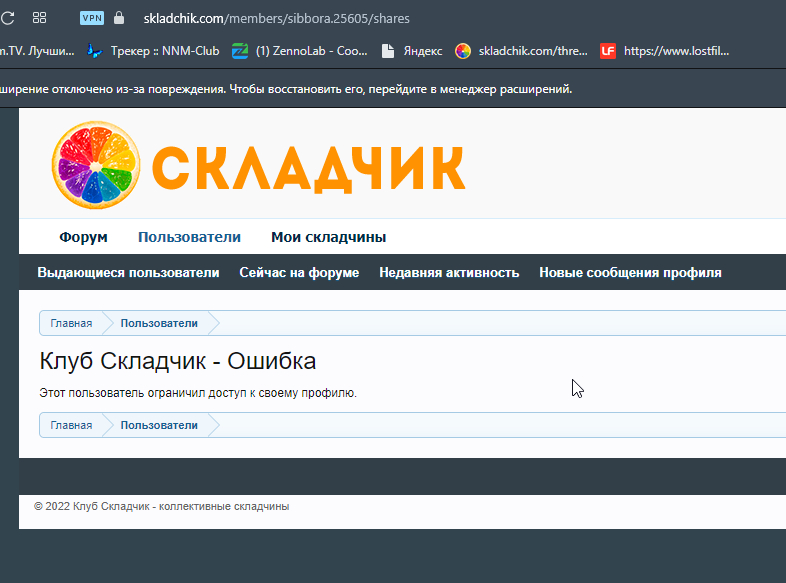This screenshot has width=786, height=583.
Task: Click Главная in the top breadcrumb
Action: pyautogui.click(x=71, y=323)
